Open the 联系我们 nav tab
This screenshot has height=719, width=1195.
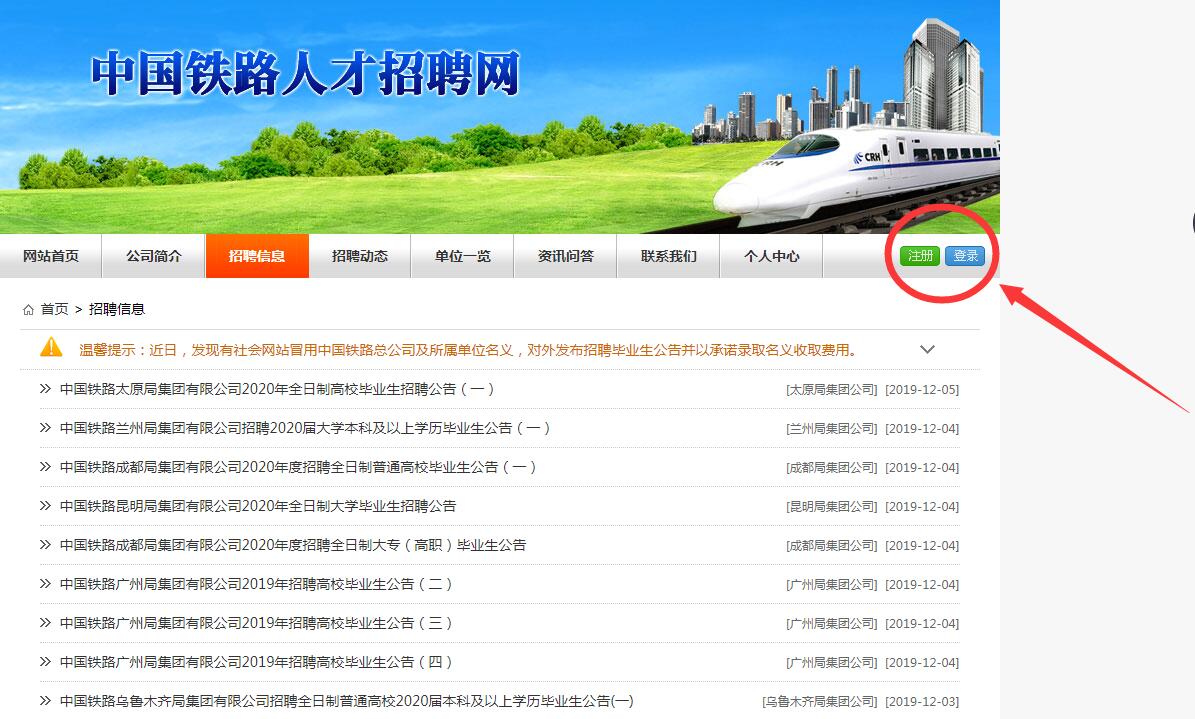point(668,256)
